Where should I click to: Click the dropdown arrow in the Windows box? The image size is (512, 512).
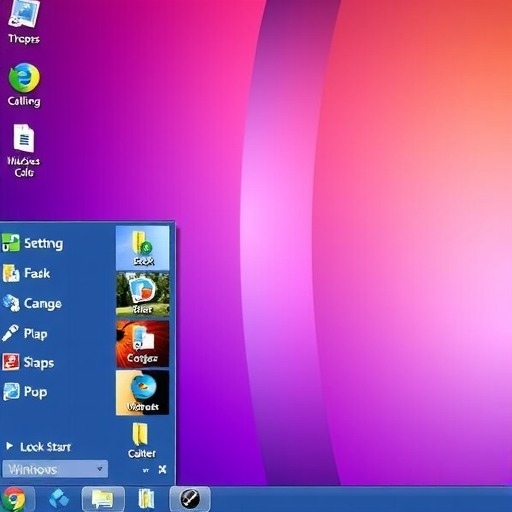pyautogui.click(x=99, y=469)
